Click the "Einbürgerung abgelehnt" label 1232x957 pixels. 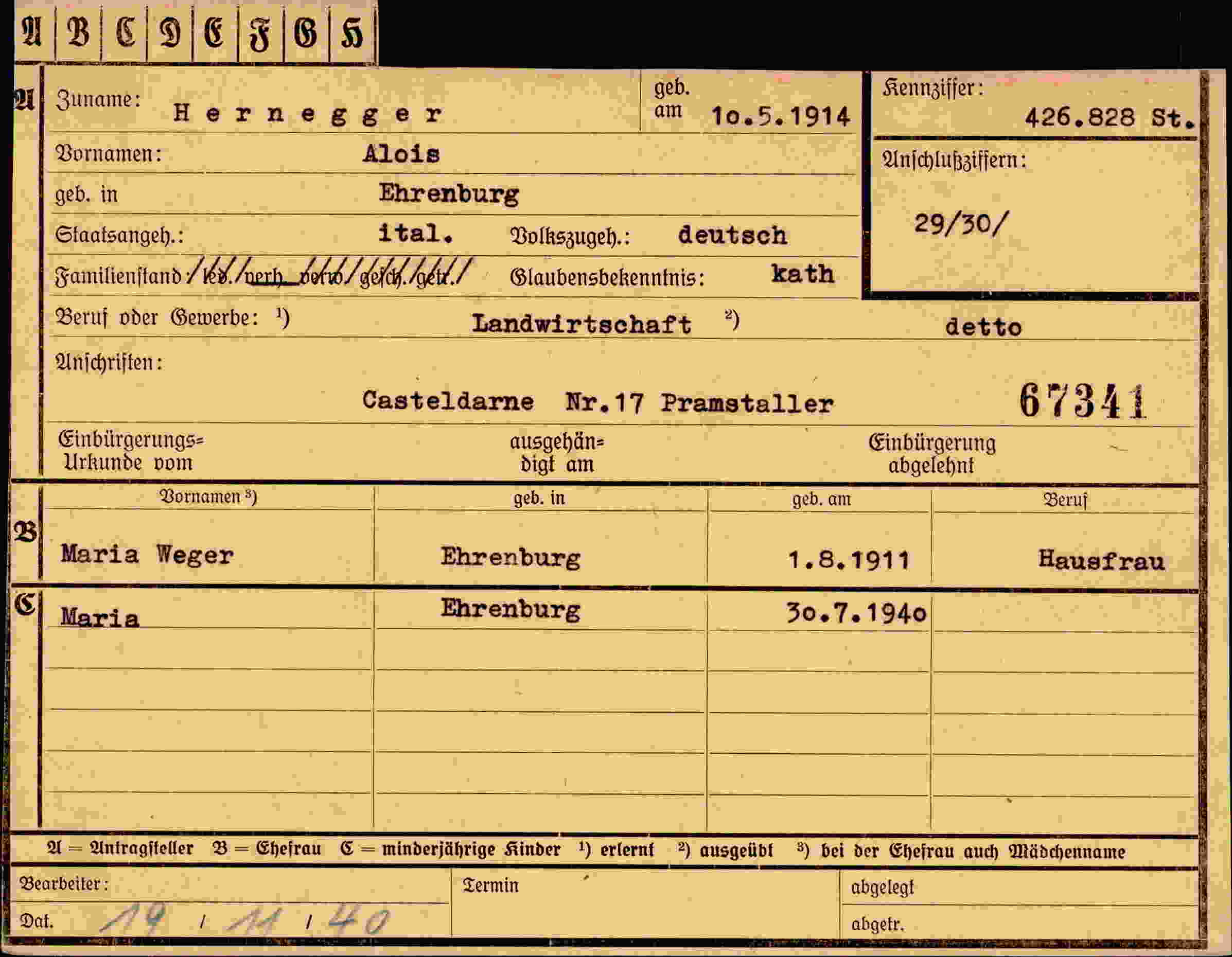tap(932, 454)
